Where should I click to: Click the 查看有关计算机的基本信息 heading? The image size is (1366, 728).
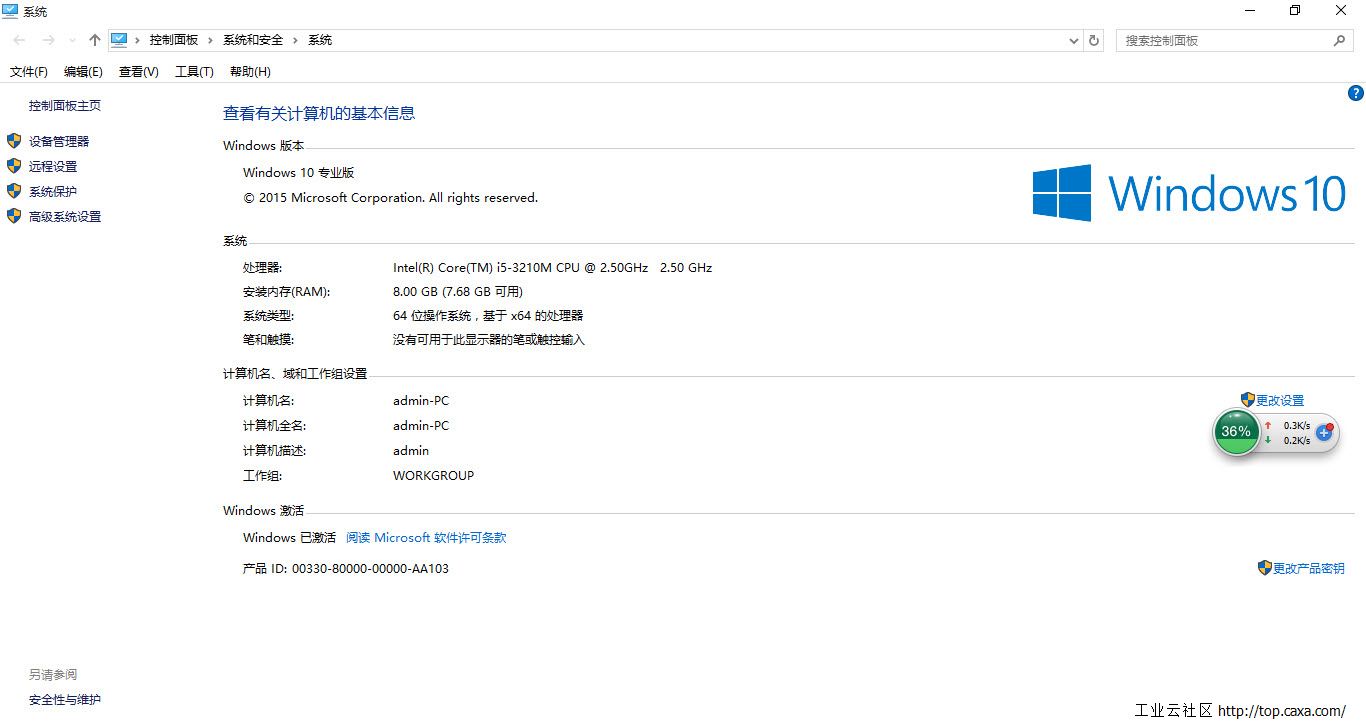pyautogui.click(x=319, y=113)
